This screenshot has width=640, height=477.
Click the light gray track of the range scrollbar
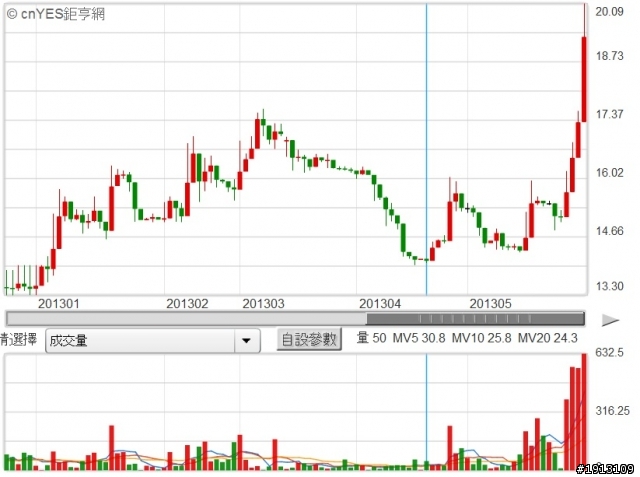[186, 318]
